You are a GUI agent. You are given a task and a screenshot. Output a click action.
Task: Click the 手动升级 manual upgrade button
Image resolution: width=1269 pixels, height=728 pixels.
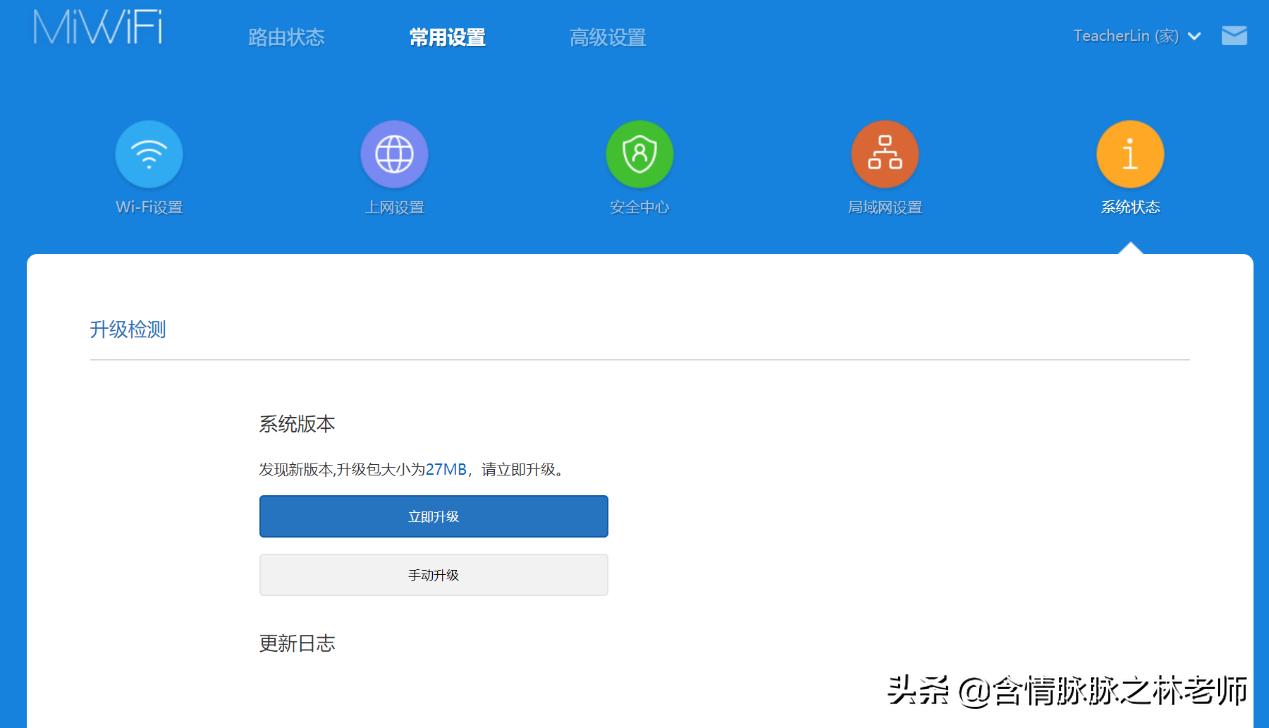pyautogui.click(x=433, y=574)
